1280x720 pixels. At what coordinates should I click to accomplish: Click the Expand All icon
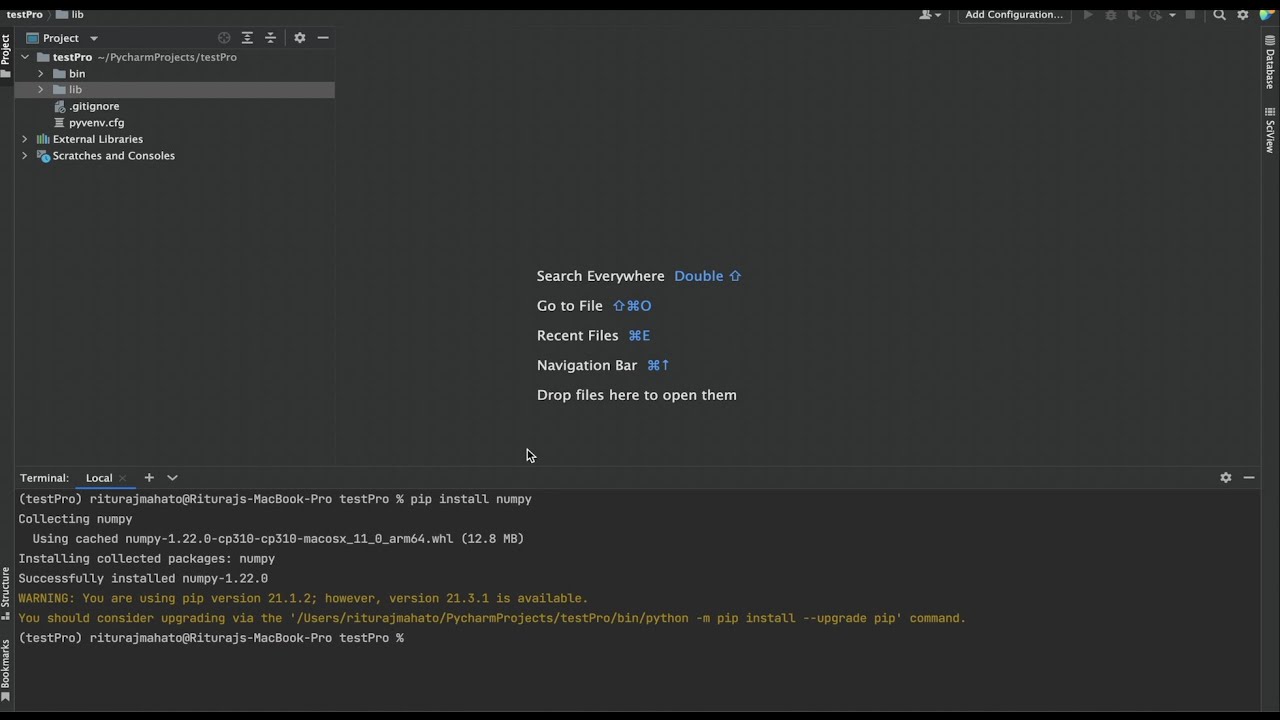(x=247, y=38)
